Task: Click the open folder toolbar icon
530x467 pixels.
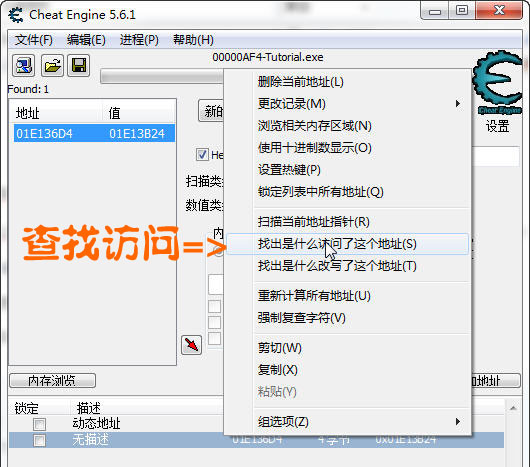Action: pyautogui.click(x=52, y=66)
